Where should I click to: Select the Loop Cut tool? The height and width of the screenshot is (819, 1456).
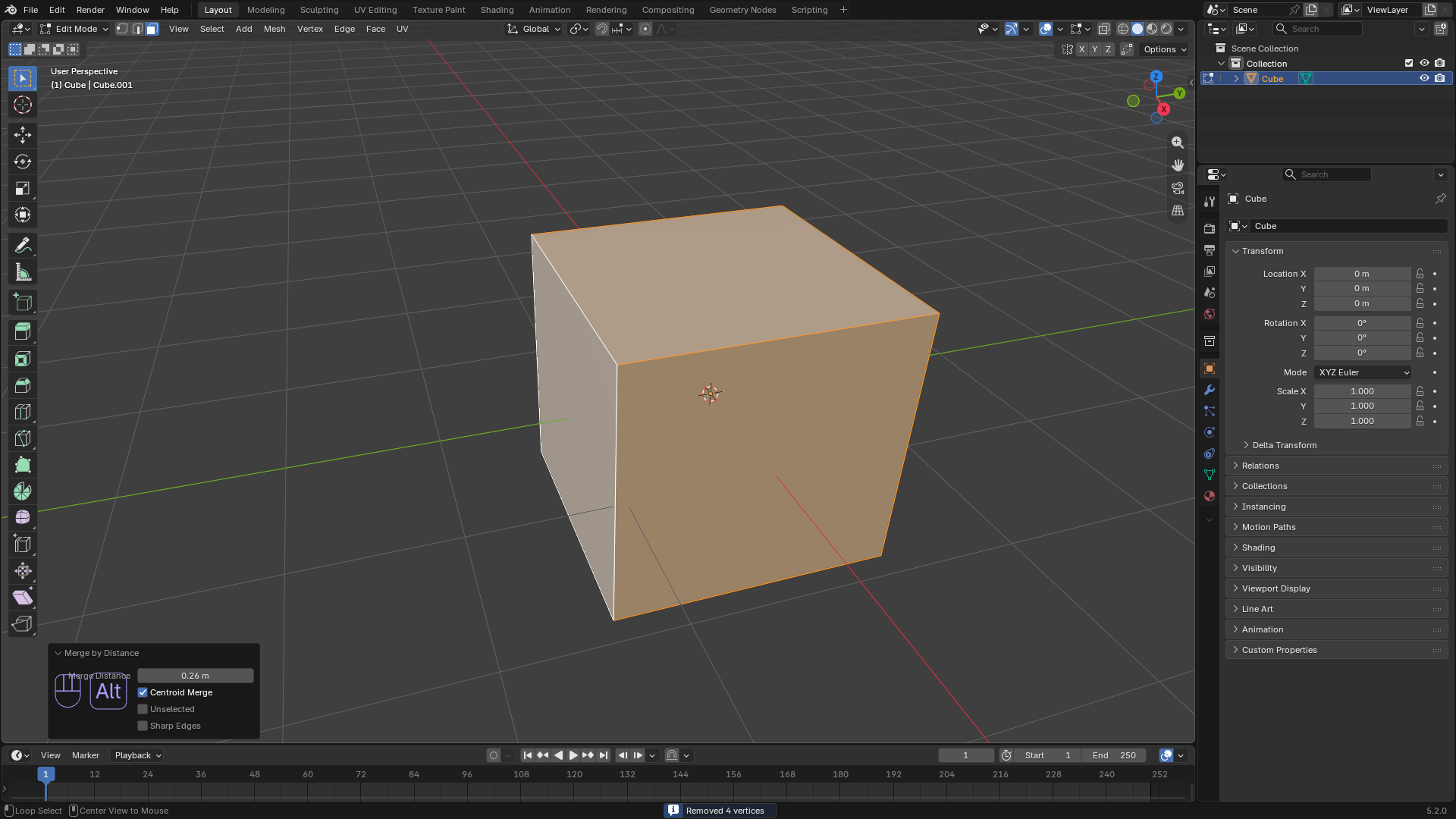point(23,412)
